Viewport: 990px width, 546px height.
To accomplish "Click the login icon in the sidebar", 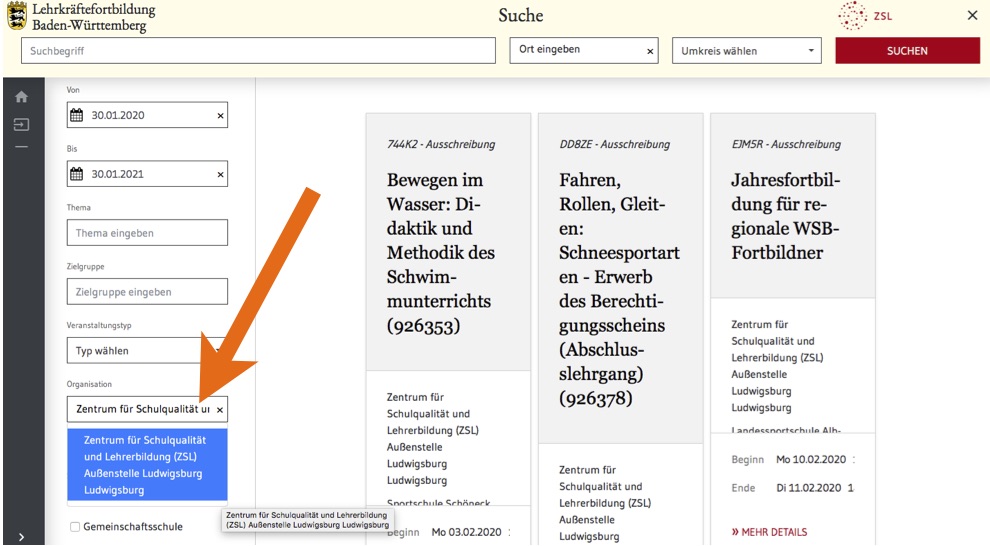I will [x=21, y=125].
